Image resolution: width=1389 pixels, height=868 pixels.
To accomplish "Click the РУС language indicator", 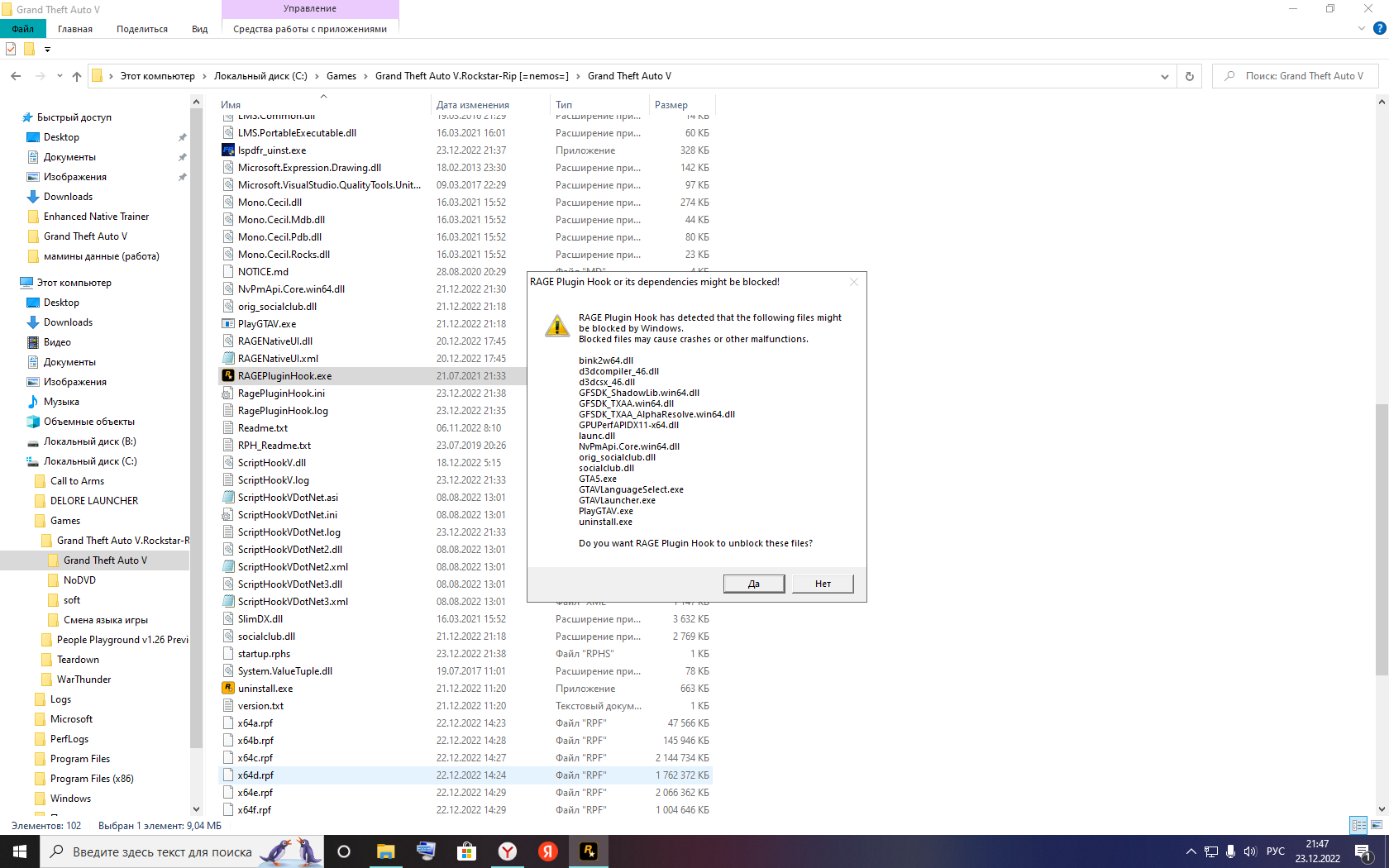I will (1276, 851).
